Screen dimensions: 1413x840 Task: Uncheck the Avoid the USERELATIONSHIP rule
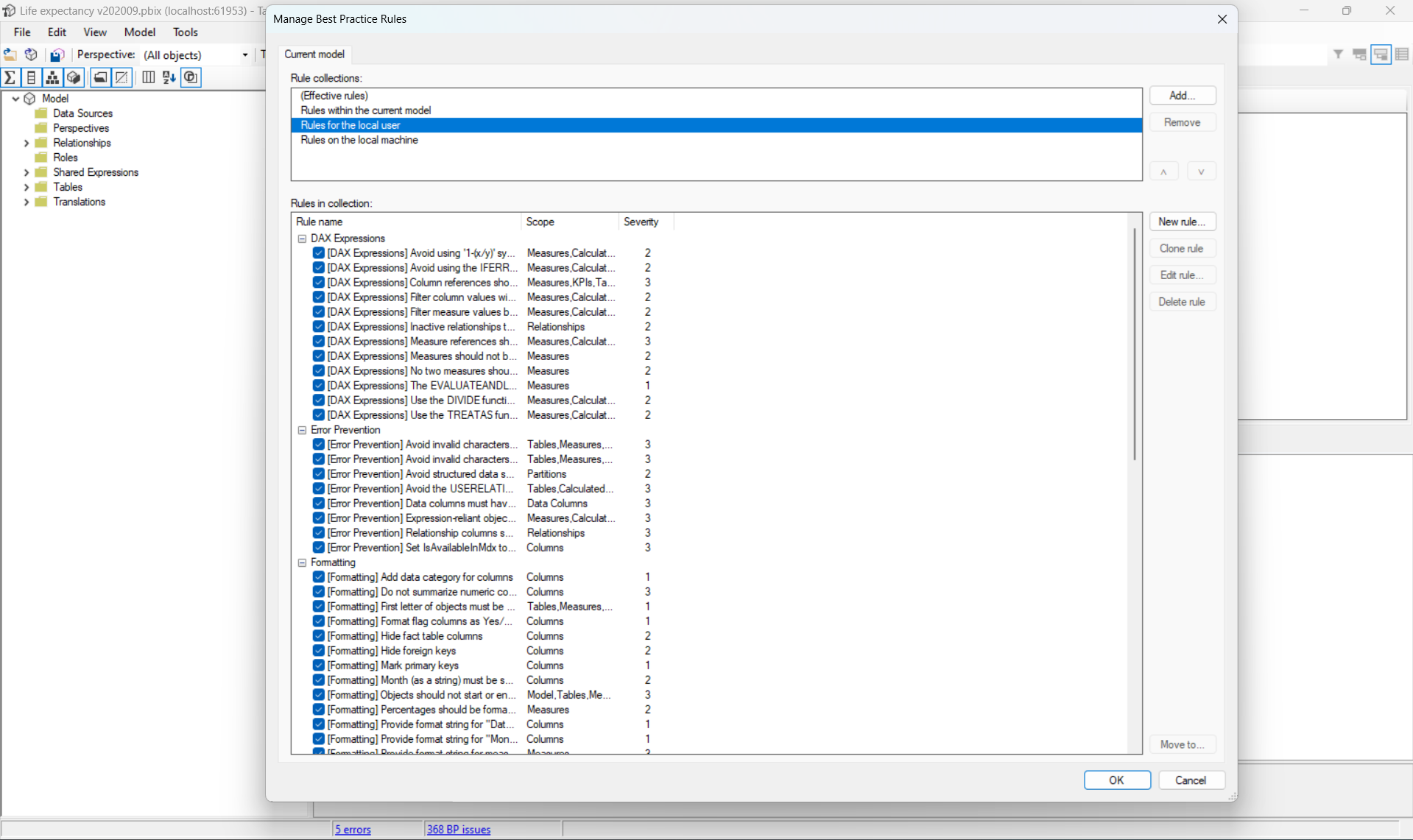point(319,489)
